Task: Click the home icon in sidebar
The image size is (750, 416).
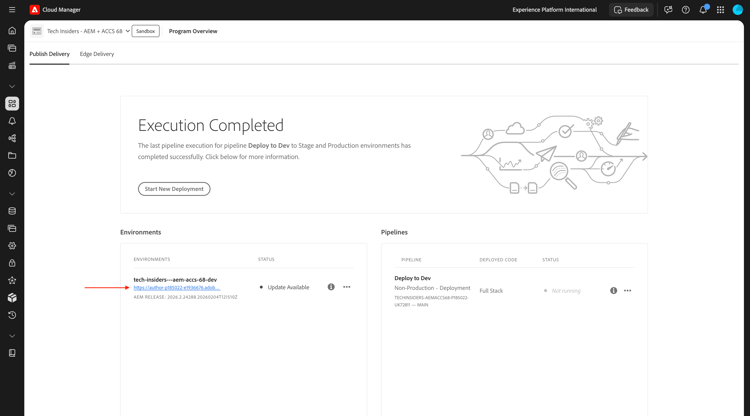Action: click(x=12, y=31)
